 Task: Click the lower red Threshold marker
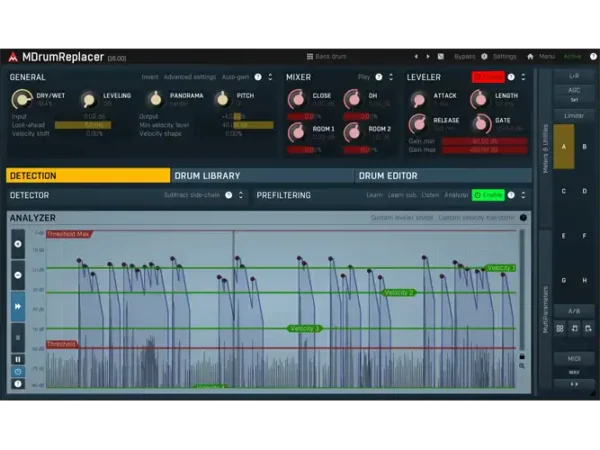coord(62,344)
